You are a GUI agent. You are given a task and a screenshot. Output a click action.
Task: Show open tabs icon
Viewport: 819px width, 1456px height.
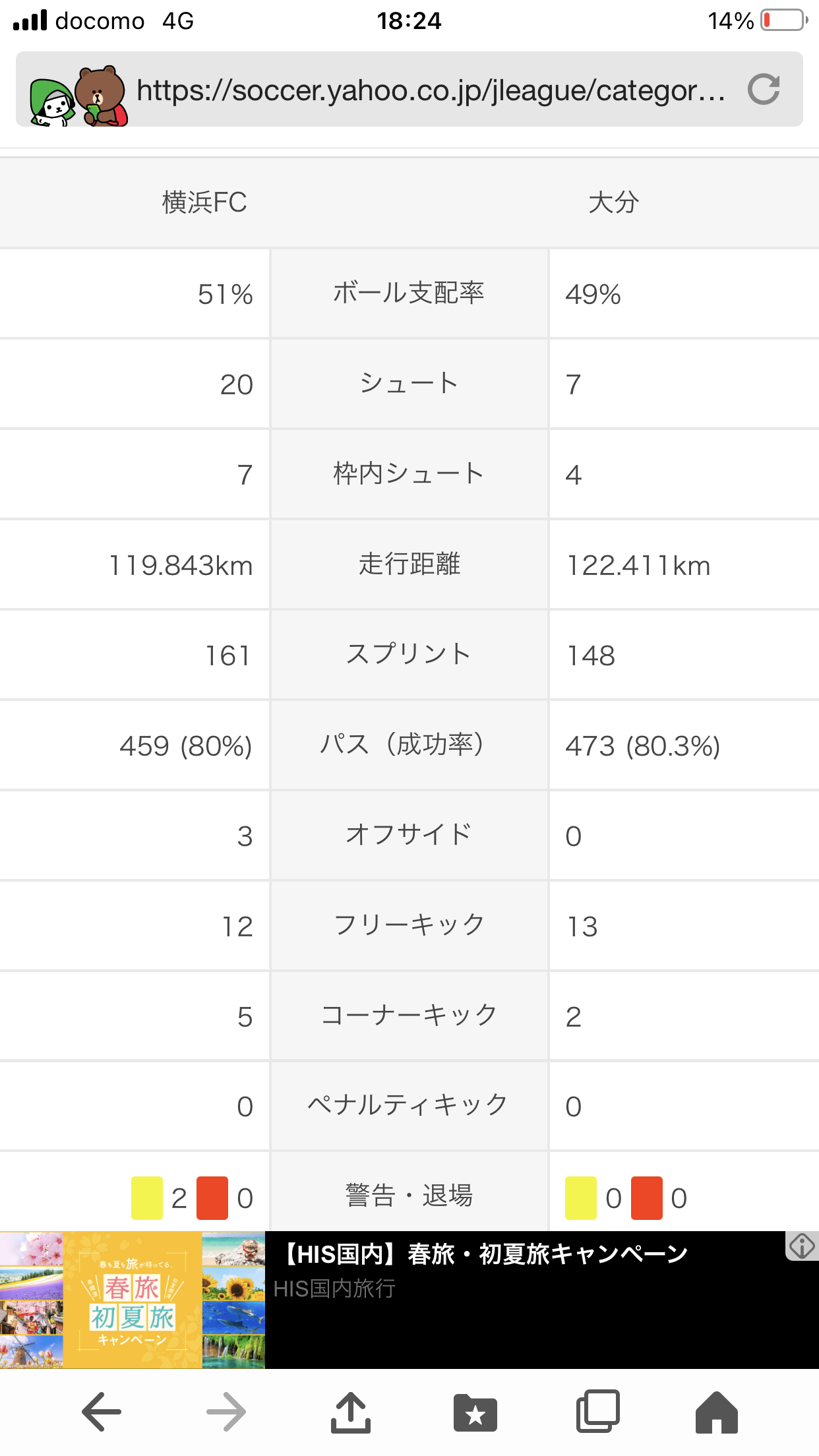coord(598,1412)
